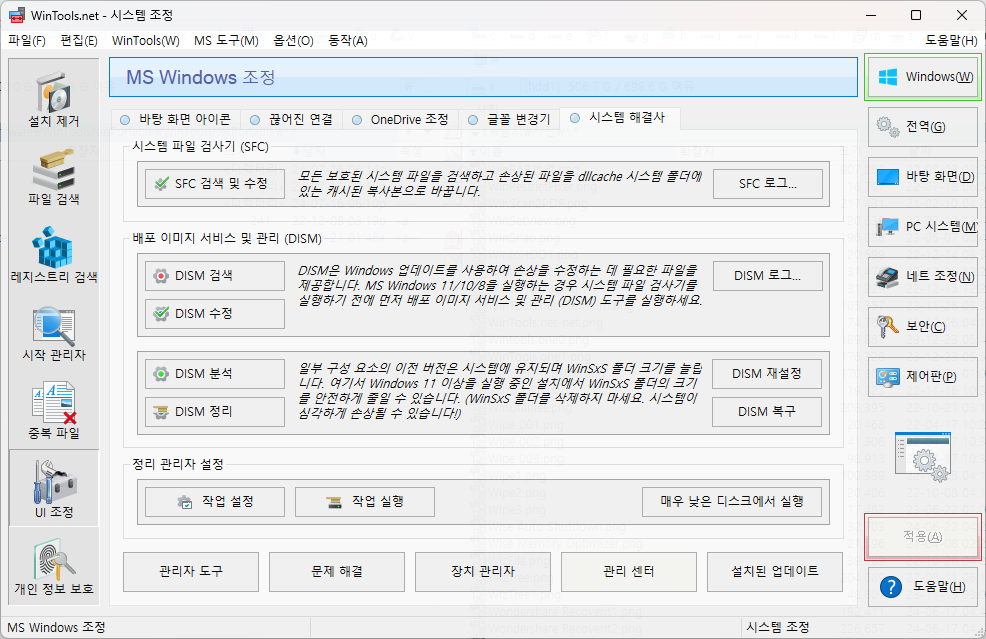This screenshot has width=986, height=639.
Task: Start DISM 검색 scan
Action: point(214,275)
